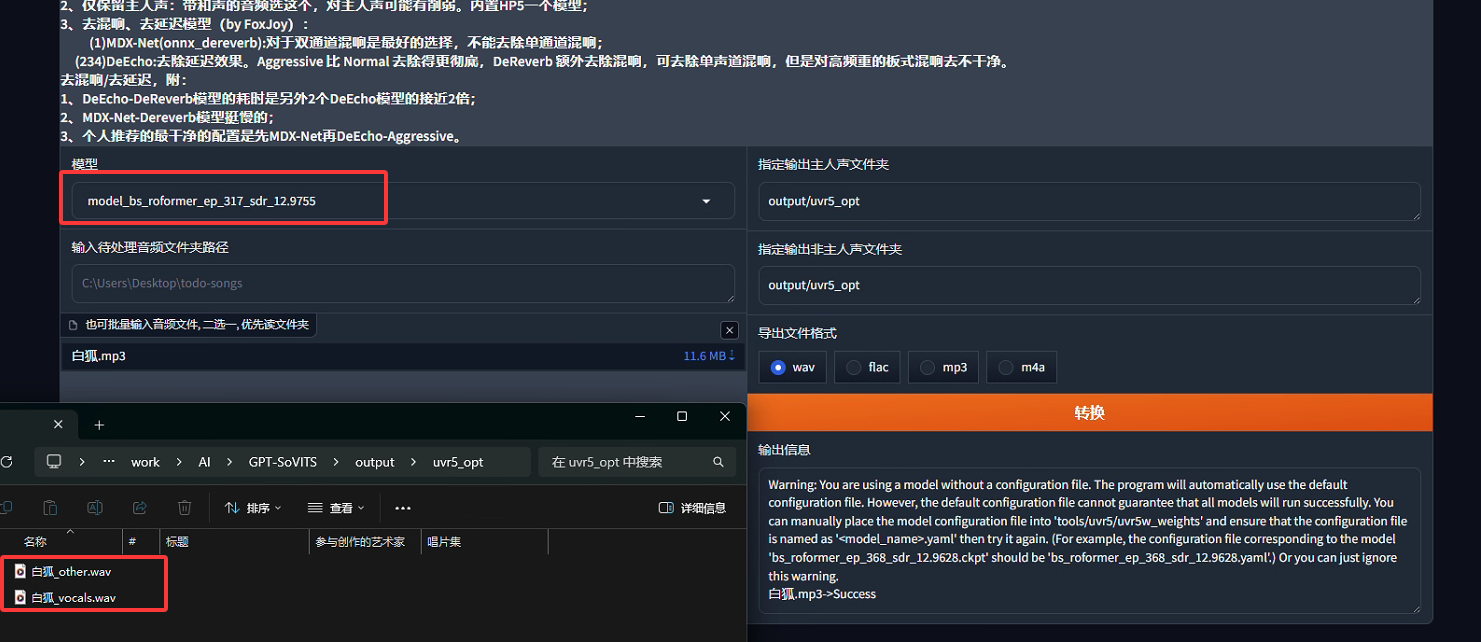Click the audio folder path input field
This screenshot has height=642, width=1481.
[403, 283]
